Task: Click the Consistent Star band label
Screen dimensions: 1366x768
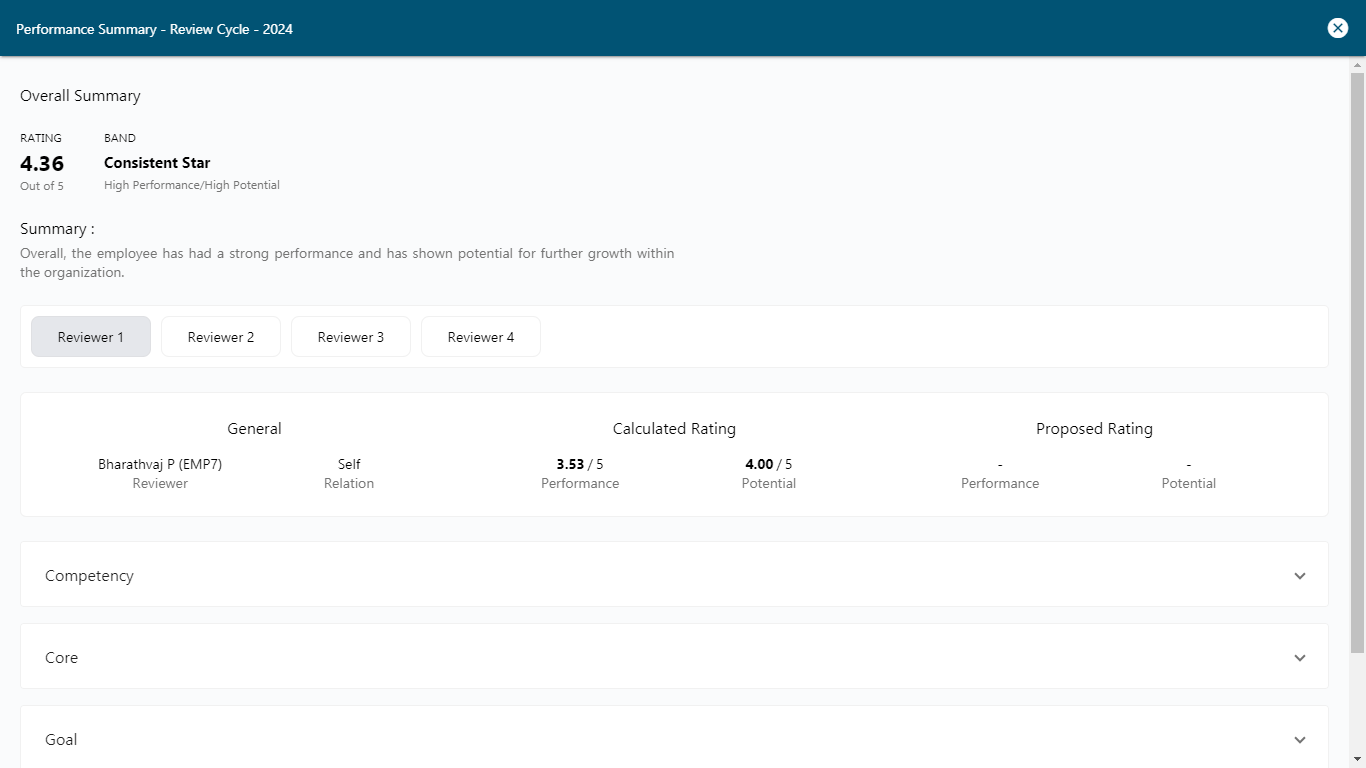Action: (157, 163)
